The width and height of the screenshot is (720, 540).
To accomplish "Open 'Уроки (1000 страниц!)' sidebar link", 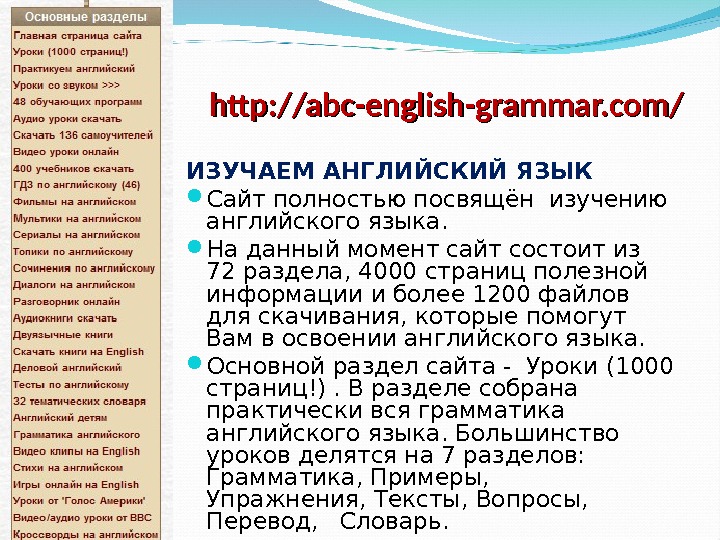I will coord(71,52).
